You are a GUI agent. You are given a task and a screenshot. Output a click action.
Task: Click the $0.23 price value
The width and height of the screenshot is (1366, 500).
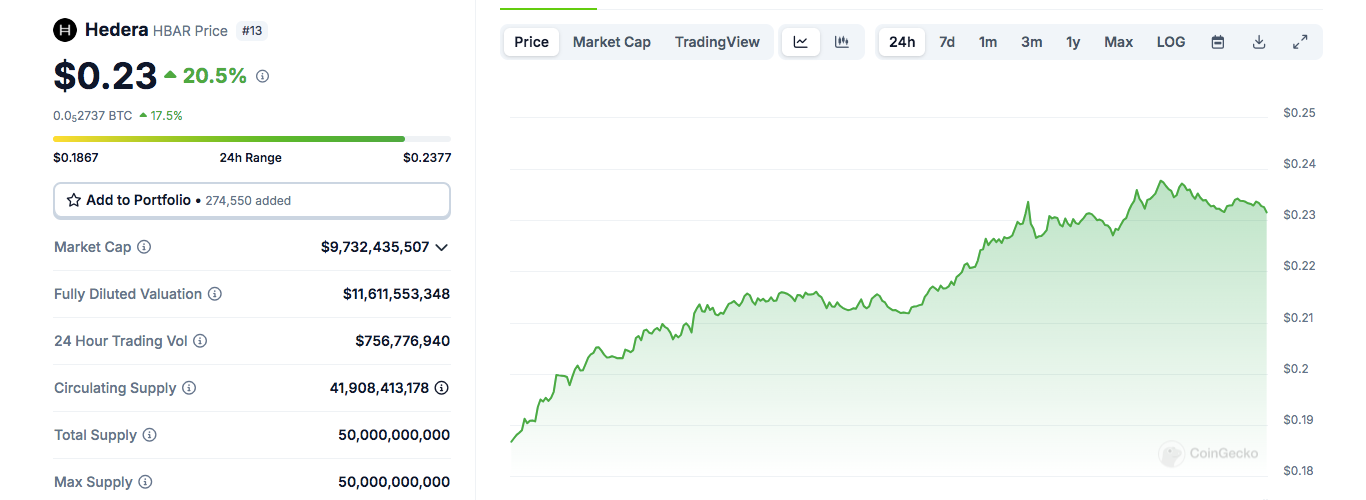(105, 76)
